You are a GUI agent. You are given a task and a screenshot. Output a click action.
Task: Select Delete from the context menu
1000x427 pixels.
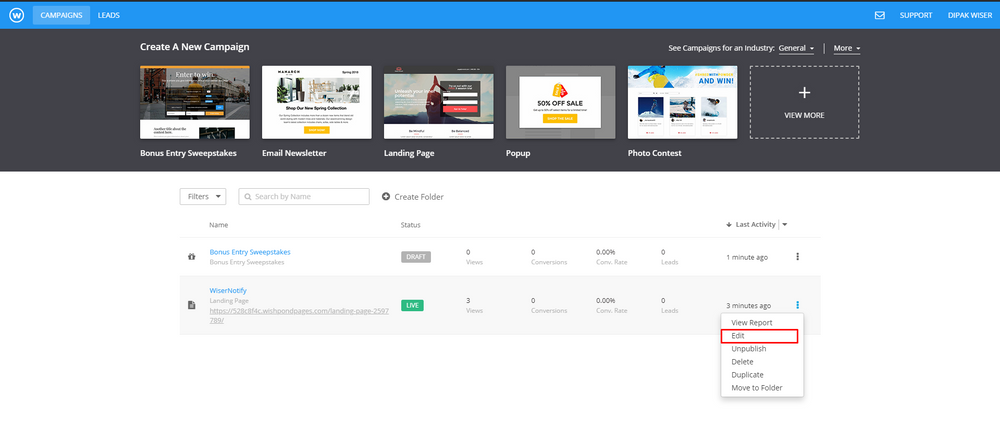[743, 362]
